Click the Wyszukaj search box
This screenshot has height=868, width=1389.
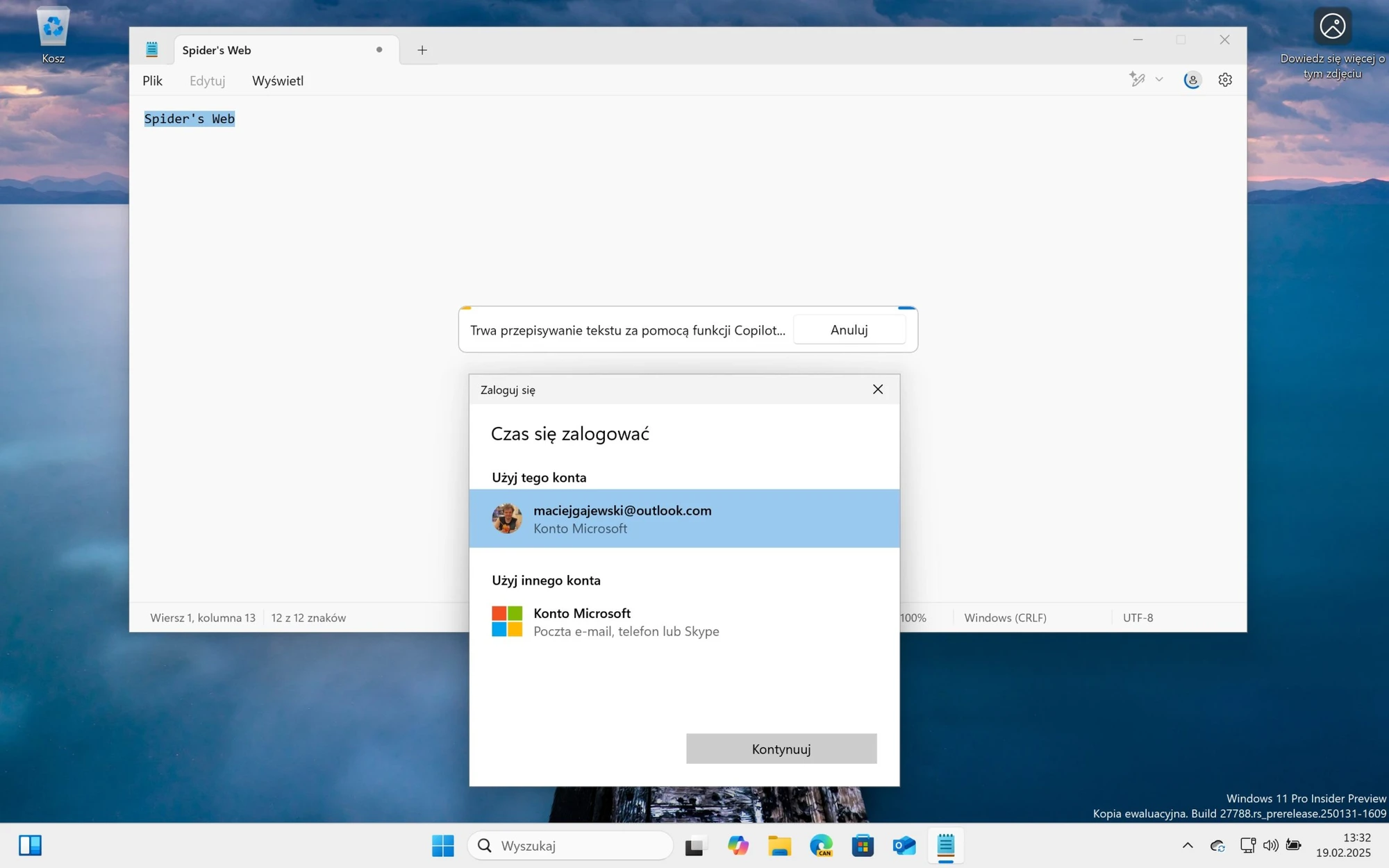(x=570, y=845)
